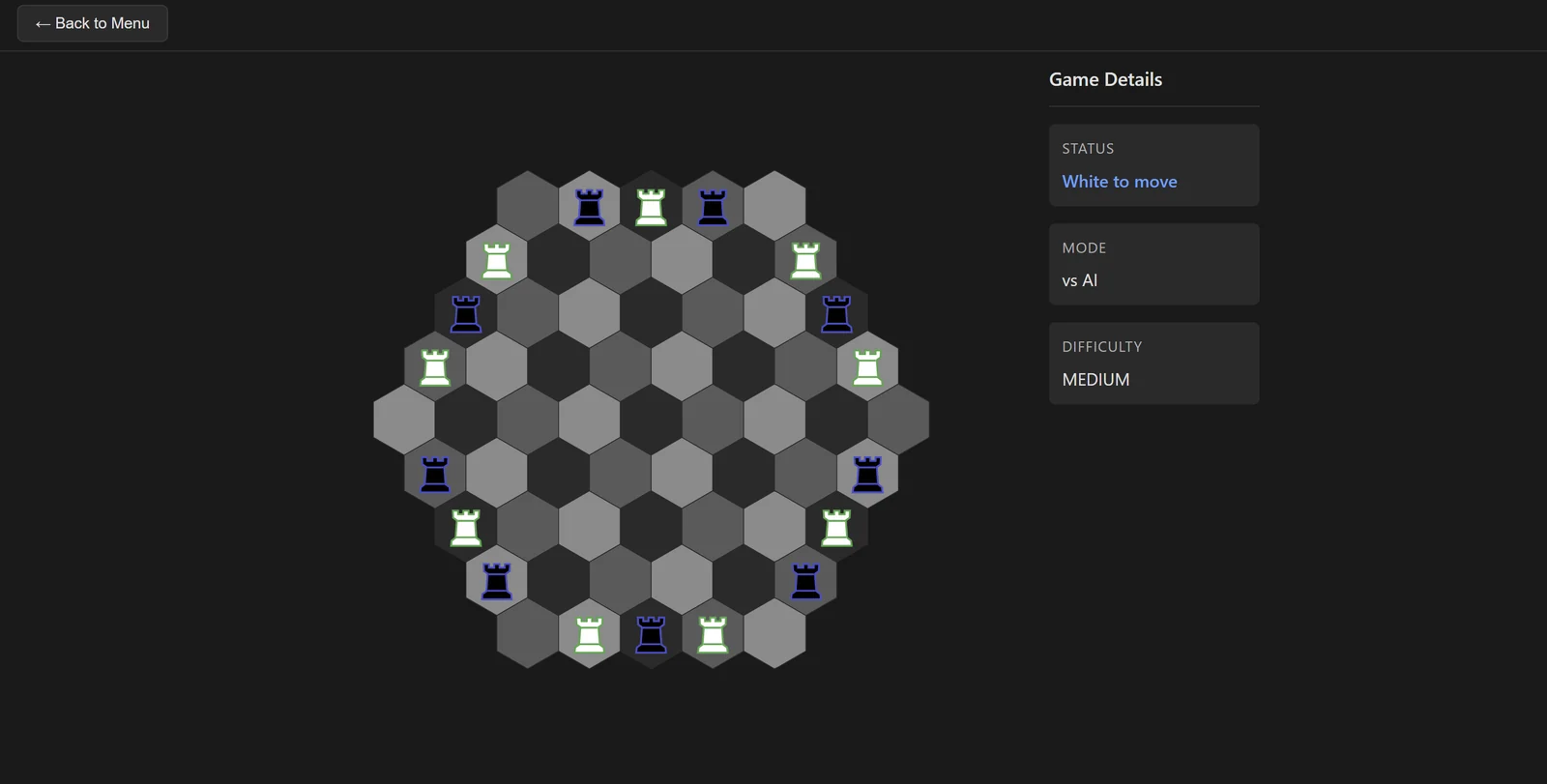Click black rook on third row's right end
Screen dimensions: 1547x784
[836, 314]
